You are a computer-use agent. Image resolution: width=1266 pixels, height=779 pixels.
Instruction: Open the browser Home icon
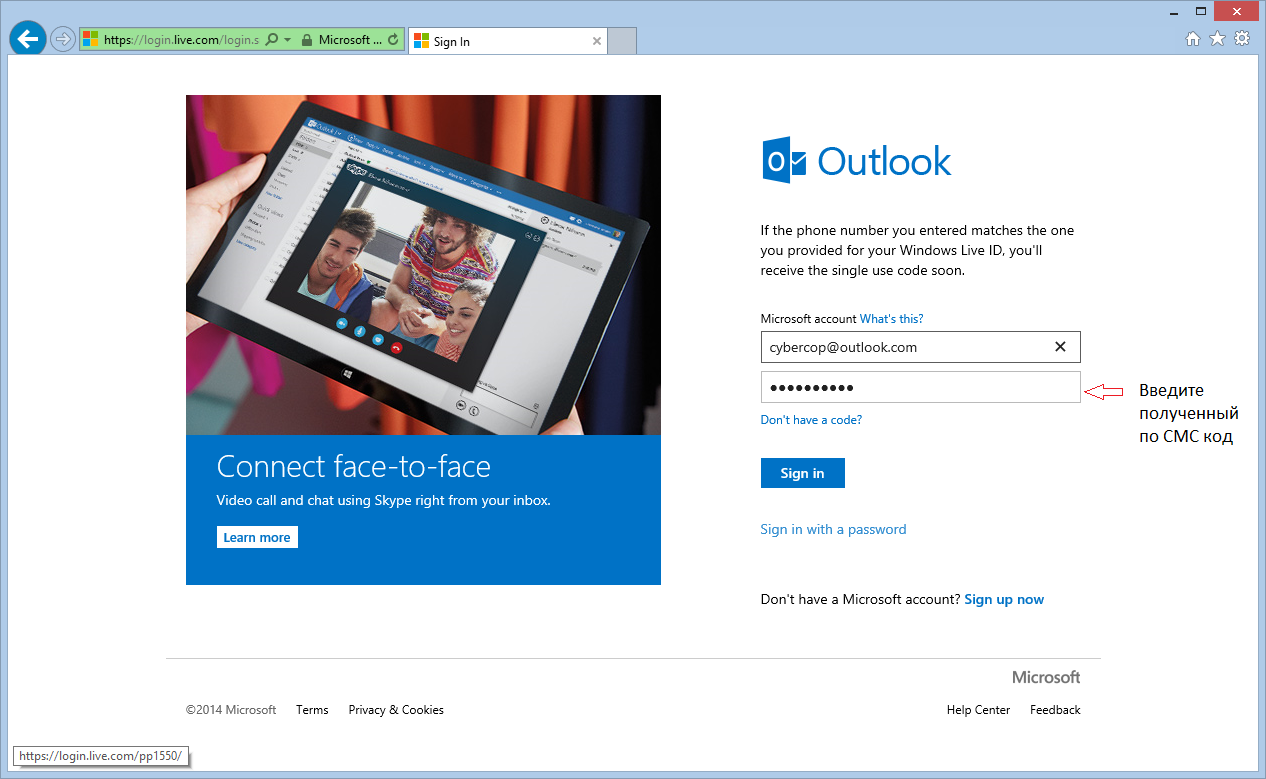(1193, 39)
